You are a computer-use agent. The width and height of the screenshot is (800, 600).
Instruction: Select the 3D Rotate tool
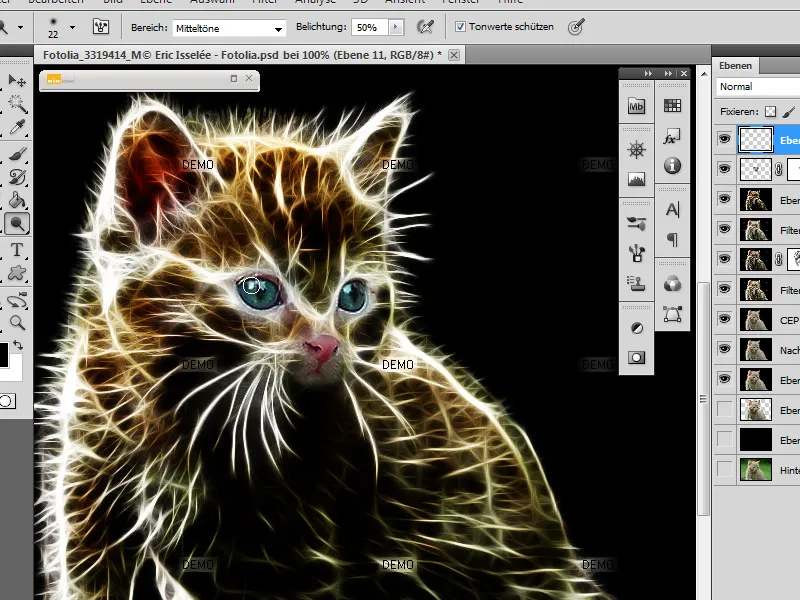(17, 301)
